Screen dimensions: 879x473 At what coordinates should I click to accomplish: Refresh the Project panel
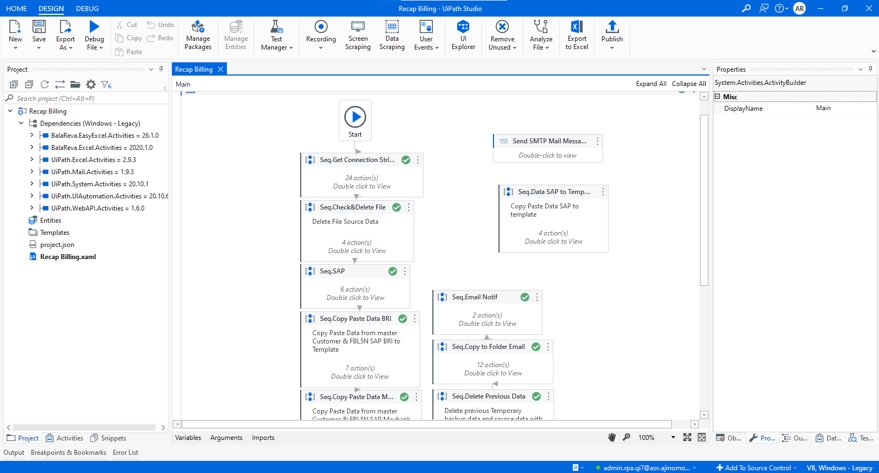point(44,85)
